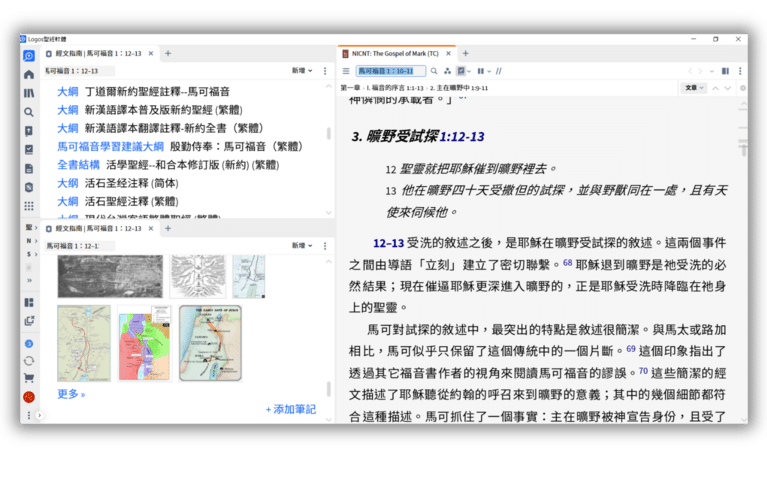Open the map thumbnail with red route
This screenshot has width=767, height=479.
(84, 343)
